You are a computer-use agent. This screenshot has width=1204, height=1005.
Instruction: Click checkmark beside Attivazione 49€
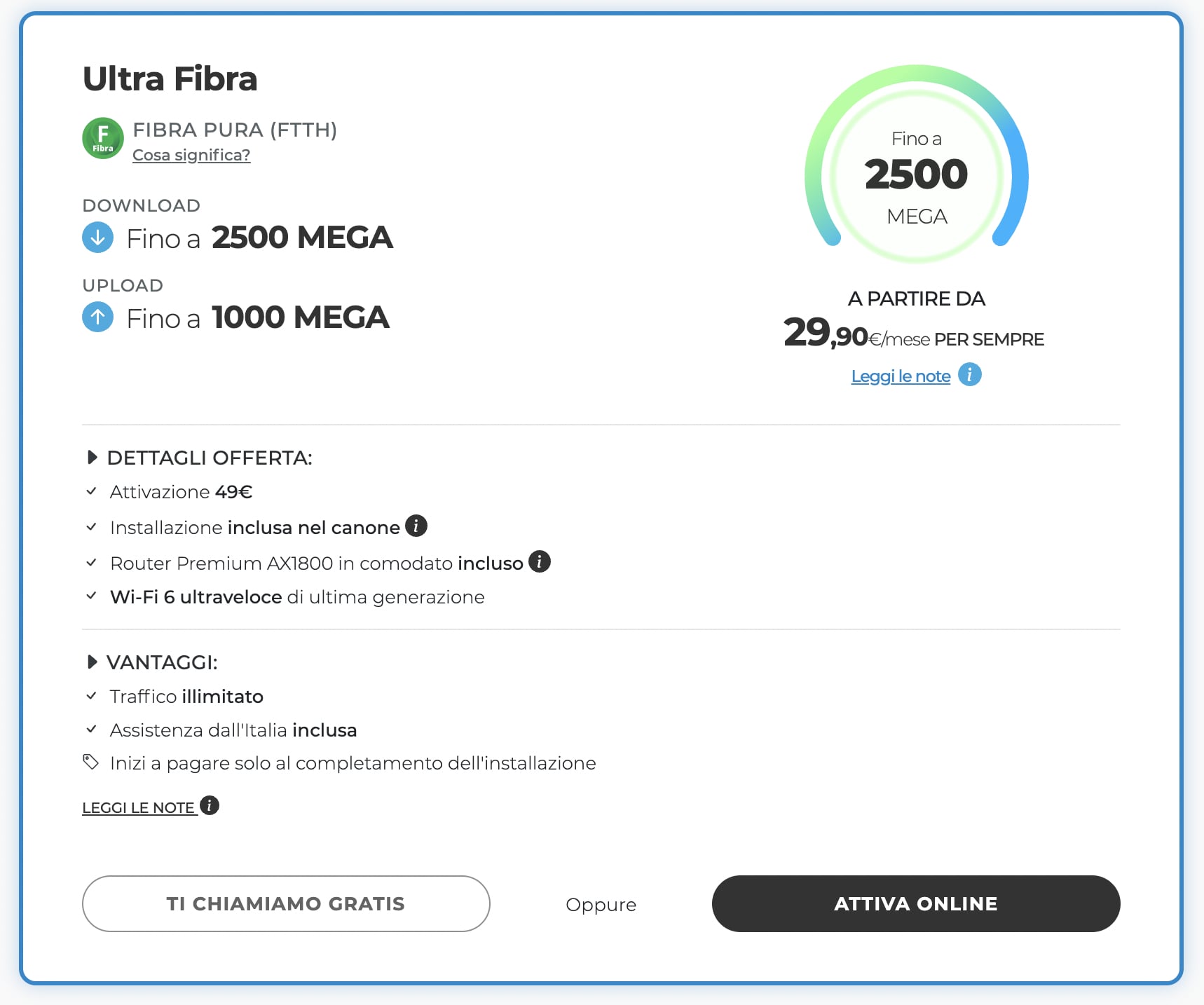click(x=91, y=491)
